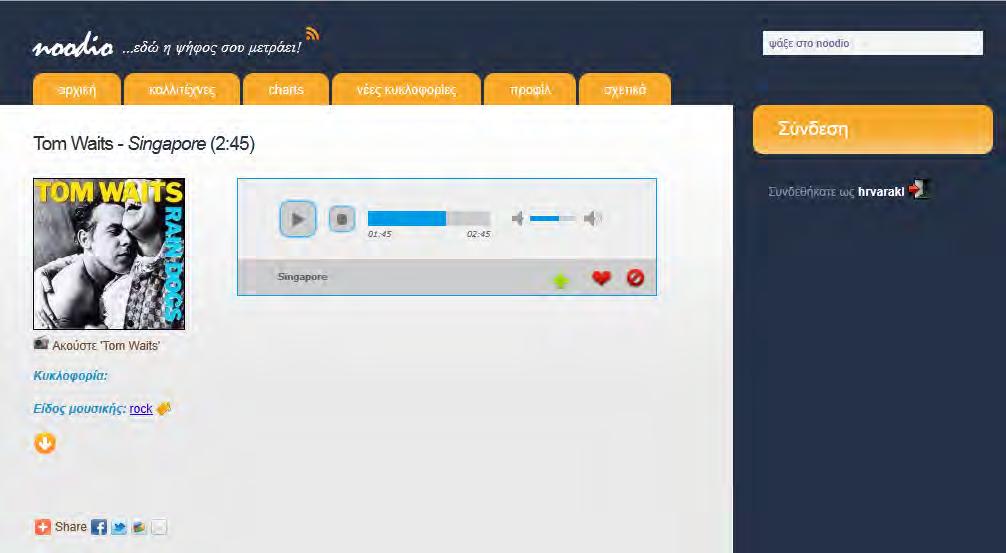Viewport: 1006px width, 553px height.
Task: Mute using the low-volume speaker icon
Action: click(x=518, y=219)
